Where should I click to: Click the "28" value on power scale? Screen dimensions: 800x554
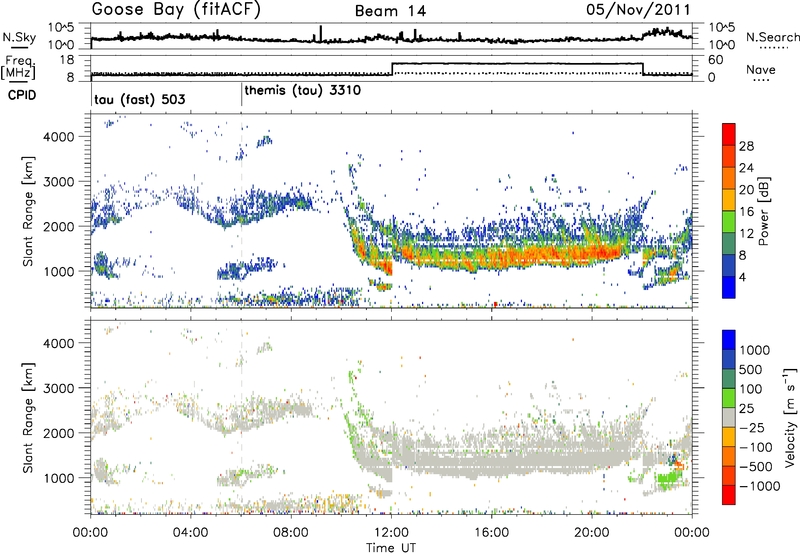pos(746,146)
